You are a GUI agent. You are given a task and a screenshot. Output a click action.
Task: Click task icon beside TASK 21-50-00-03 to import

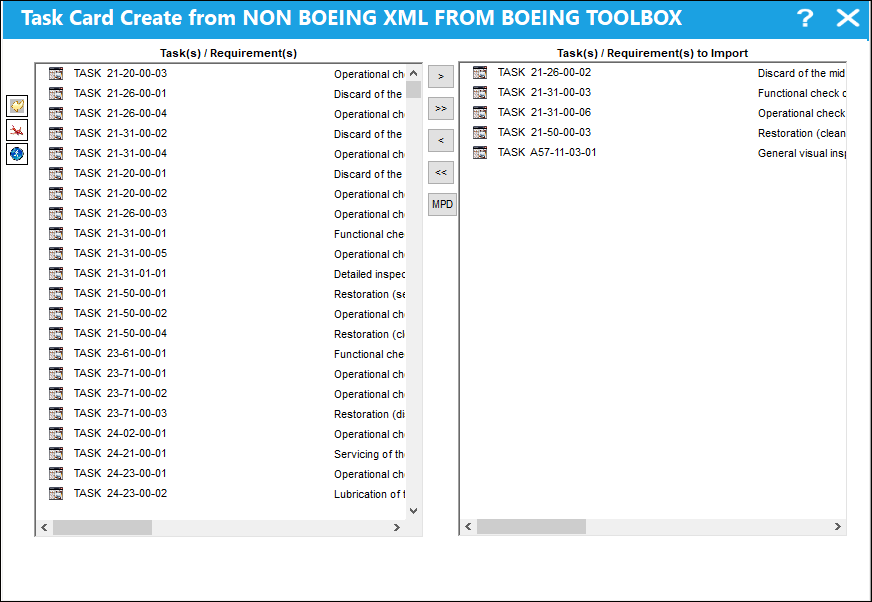click(479, 132)
